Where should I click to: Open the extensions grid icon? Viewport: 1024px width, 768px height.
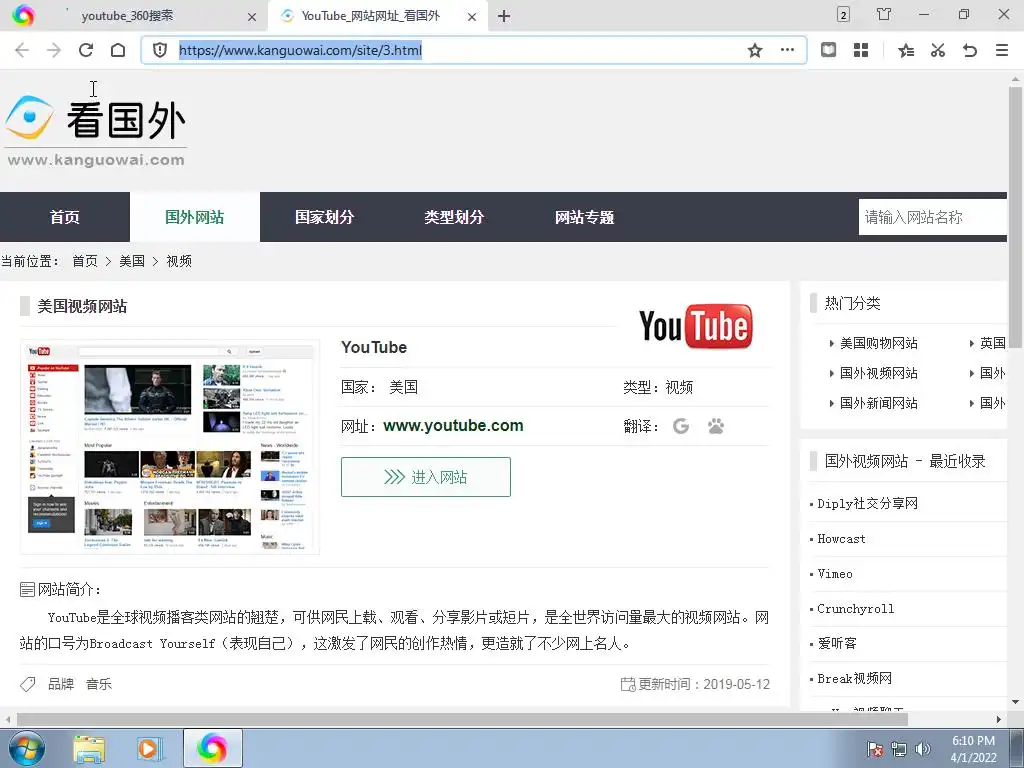coord(861,50)
